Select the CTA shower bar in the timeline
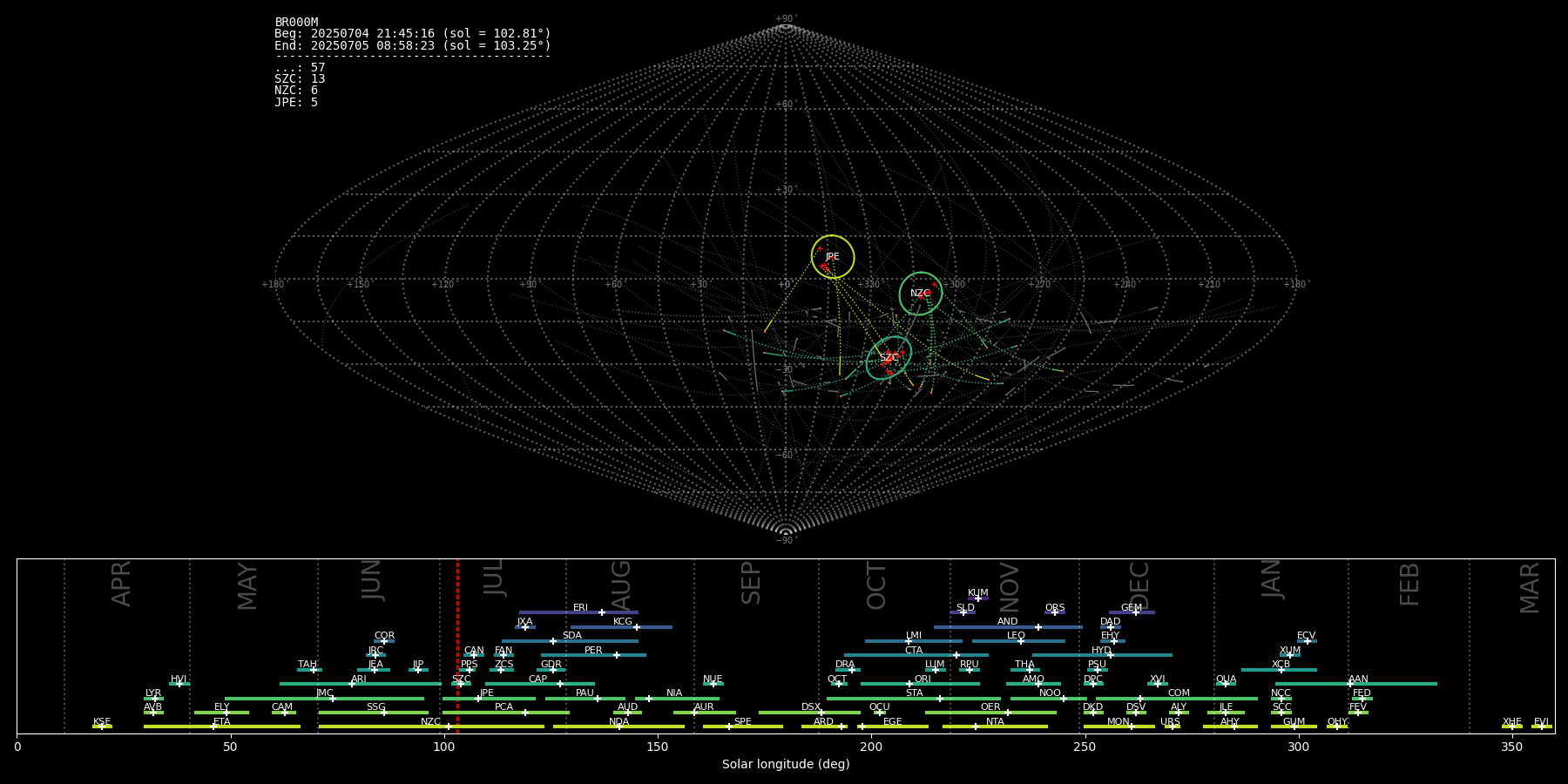 [x=916, y=655]
